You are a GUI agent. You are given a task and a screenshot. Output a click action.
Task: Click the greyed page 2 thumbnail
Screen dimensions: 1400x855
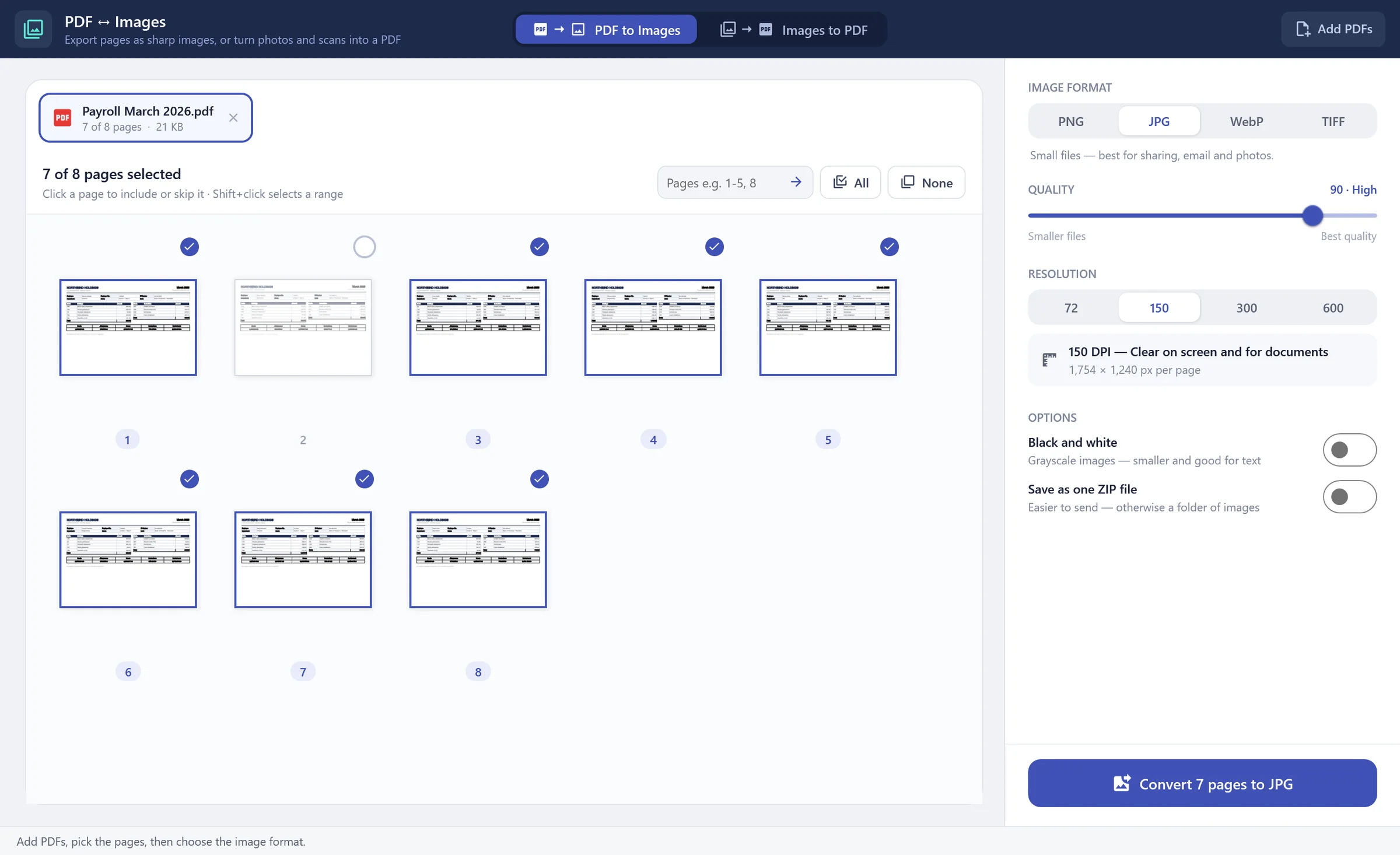click(x=303, y=327)
